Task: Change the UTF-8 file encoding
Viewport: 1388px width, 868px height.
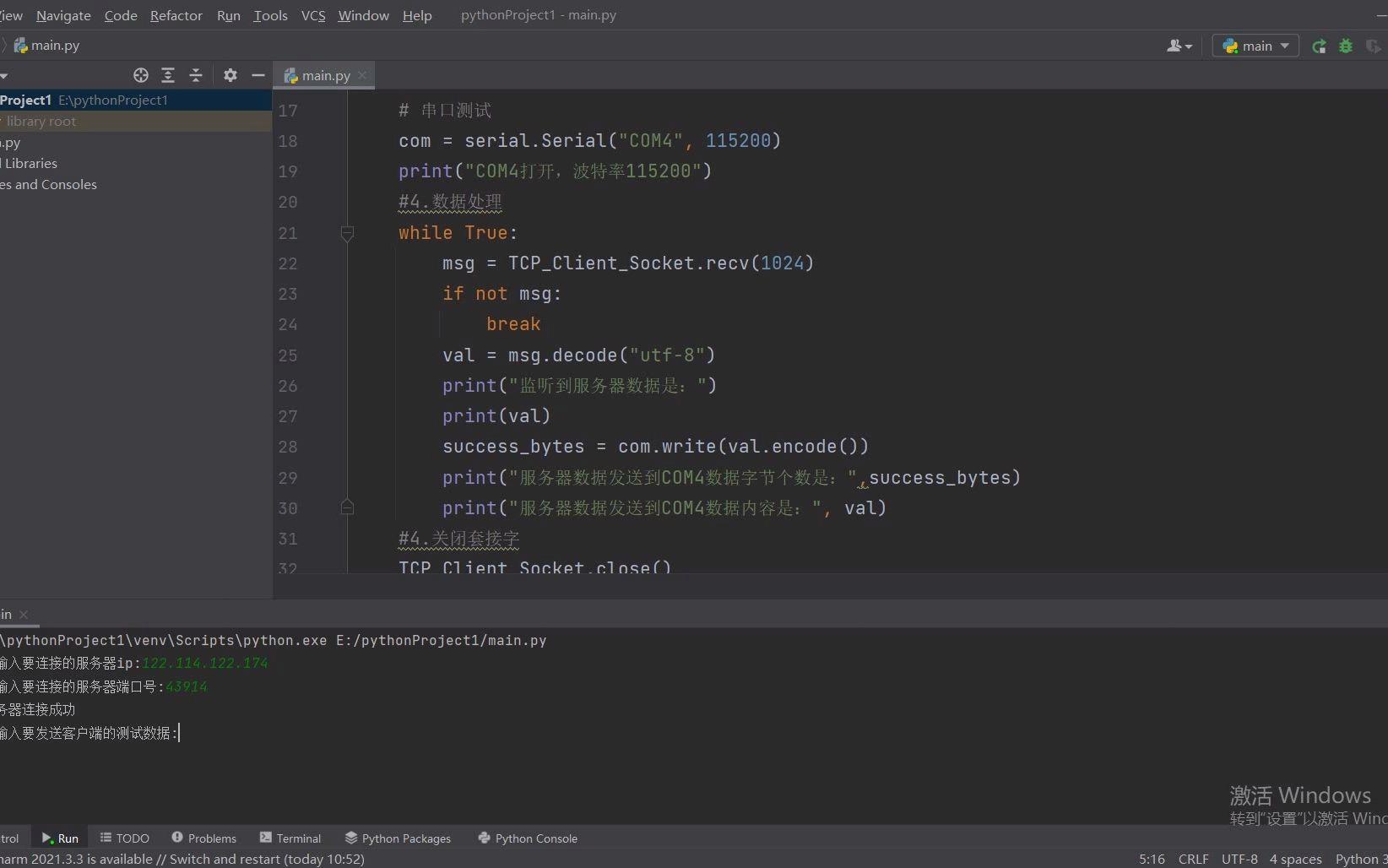Action: 1239,859
